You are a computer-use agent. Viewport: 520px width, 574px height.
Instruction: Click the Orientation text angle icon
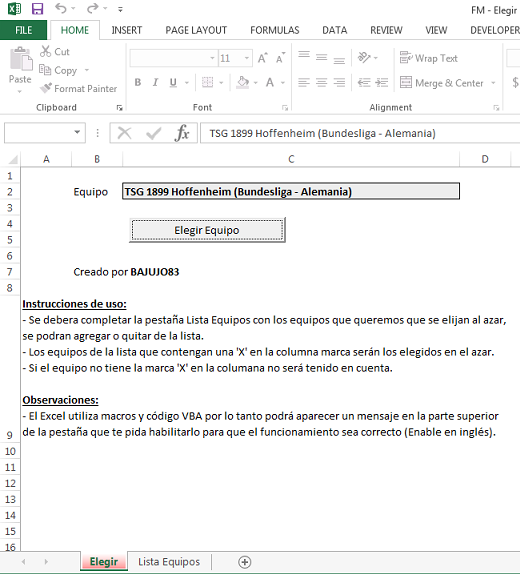[x=364, y=57]
